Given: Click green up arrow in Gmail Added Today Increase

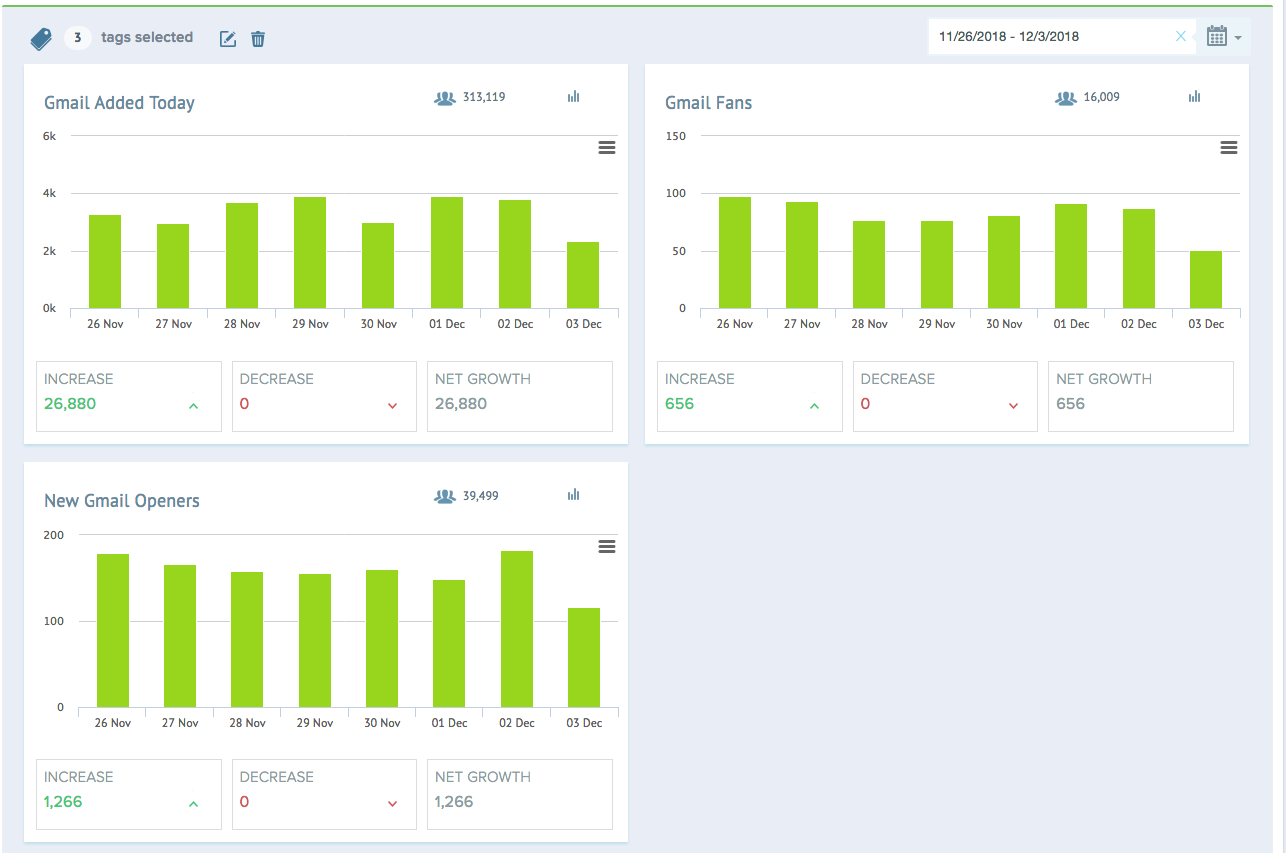Looking at the screenshot, I should (193, 406).
